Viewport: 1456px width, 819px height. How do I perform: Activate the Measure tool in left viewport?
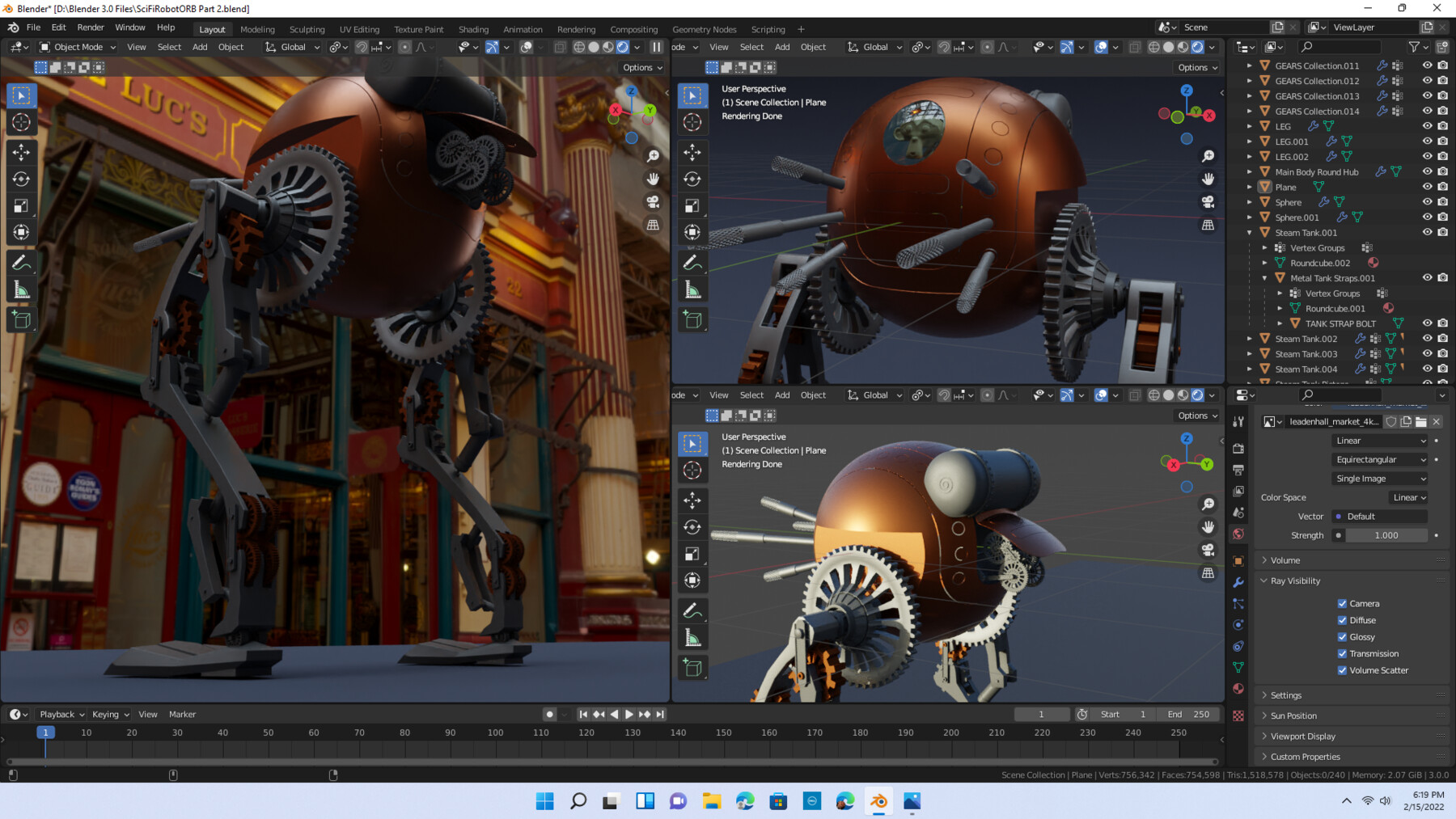(x=22, y=290)
